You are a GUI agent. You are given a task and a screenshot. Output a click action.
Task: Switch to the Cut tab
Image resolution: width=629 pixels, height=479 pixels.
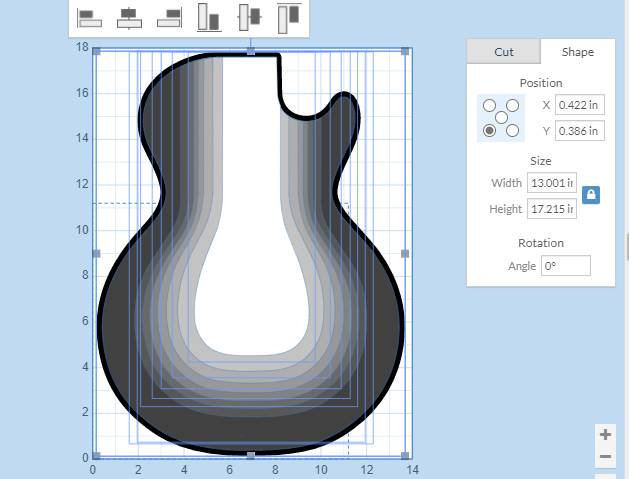pyautogui.click(x=504, y=52)
